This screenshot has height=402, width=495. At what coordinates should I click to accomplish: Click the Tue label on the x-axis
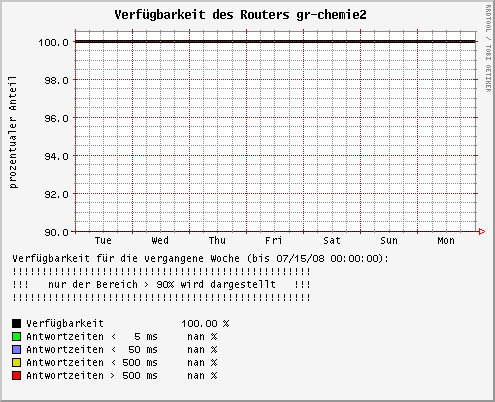coord(103,241)
